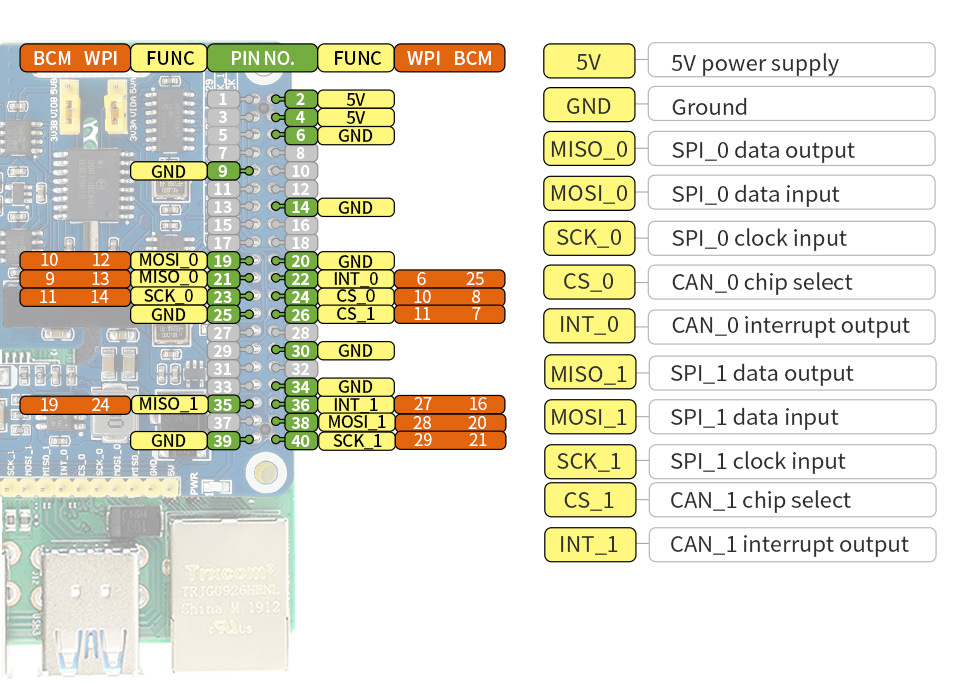Viewport: 960px width, 684px height.
Task: Select the 5V label in the legend
Action: coord(589,62)
